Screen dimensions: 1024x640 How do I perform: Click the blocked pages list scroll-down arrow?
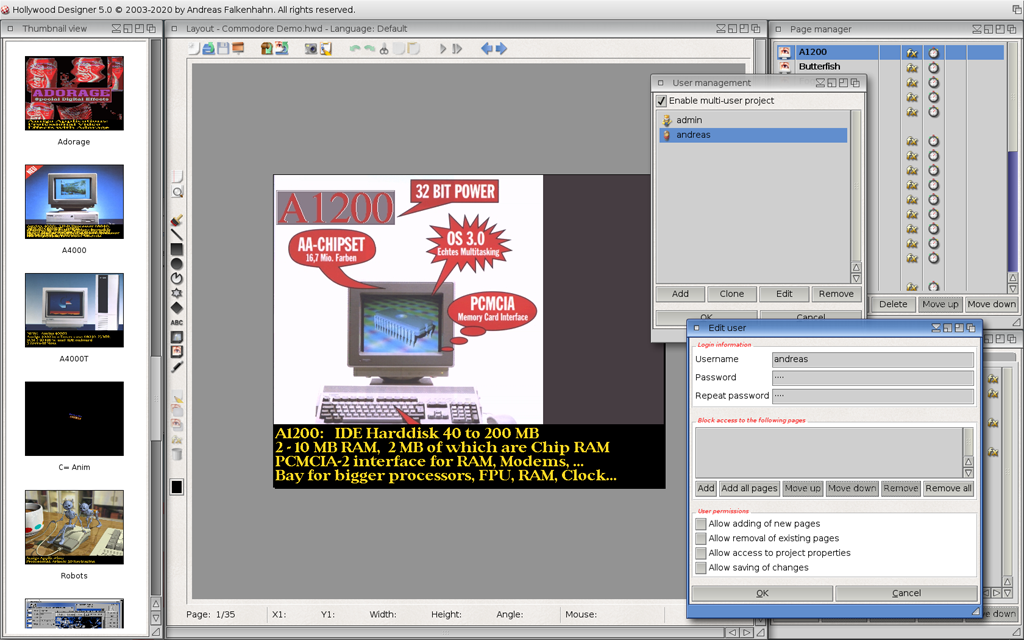click(x=968, y=473)
